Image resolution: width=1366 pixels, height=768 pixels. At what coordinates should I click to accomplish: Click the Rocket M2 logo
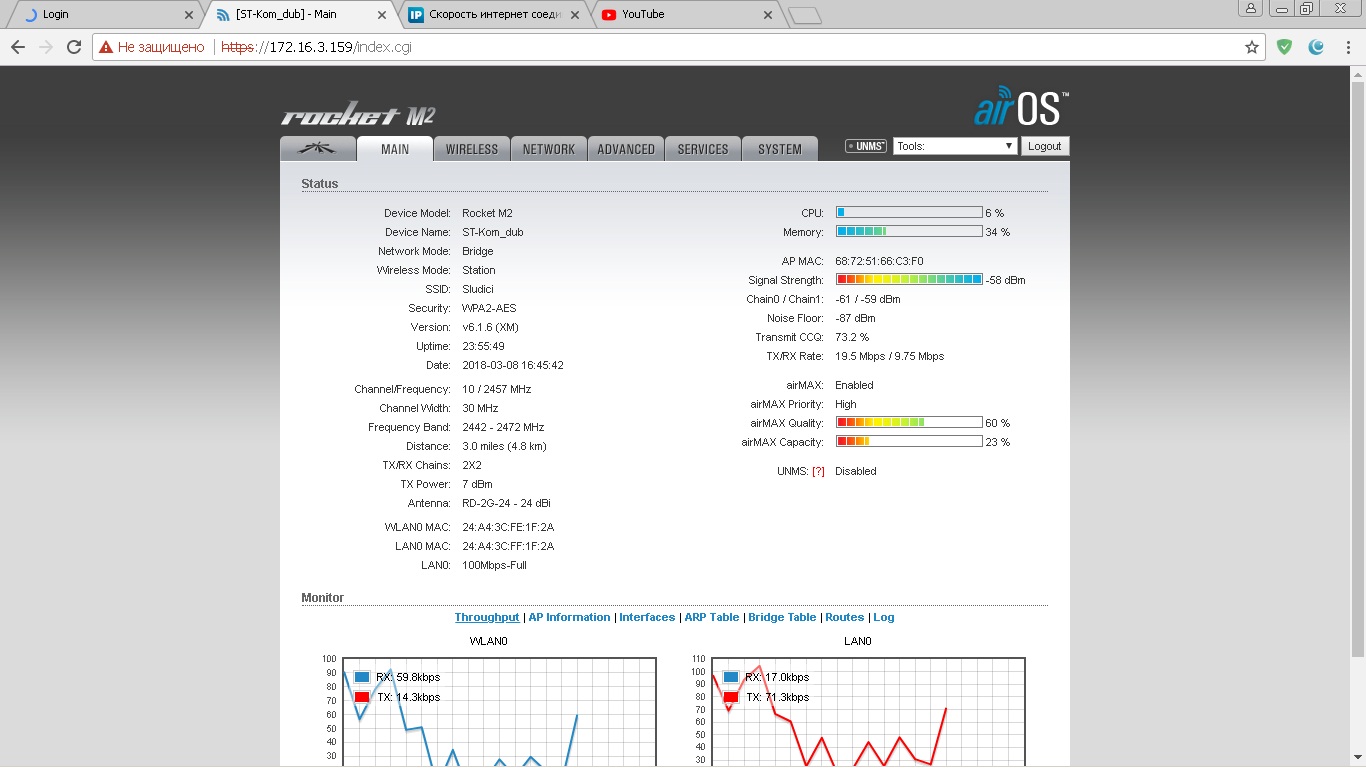357,115
